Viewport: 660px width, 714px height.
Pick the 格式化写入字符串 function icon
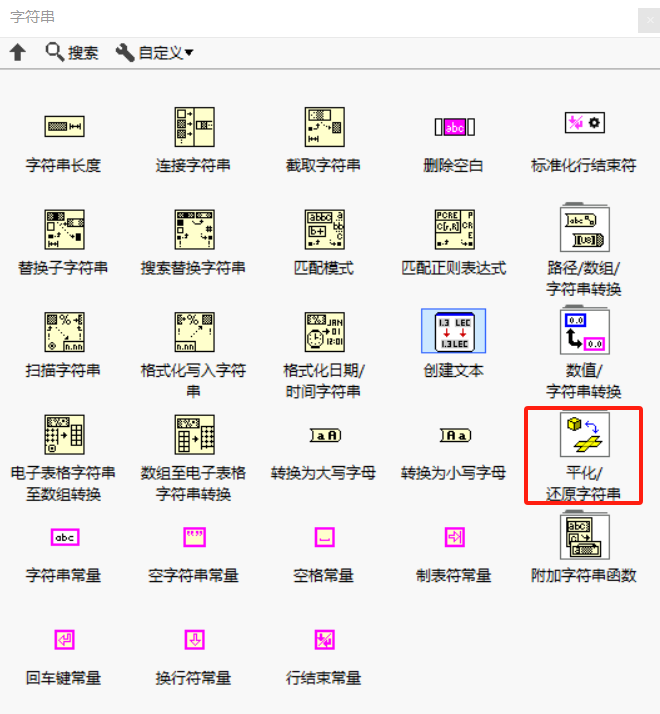[x=194, y=332]
